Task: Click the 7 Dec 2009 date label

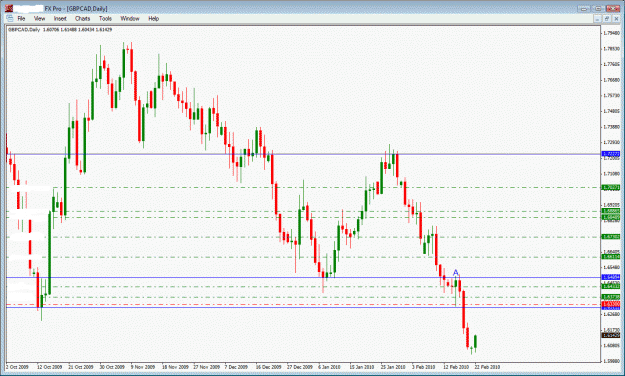Action: [236, 367]
